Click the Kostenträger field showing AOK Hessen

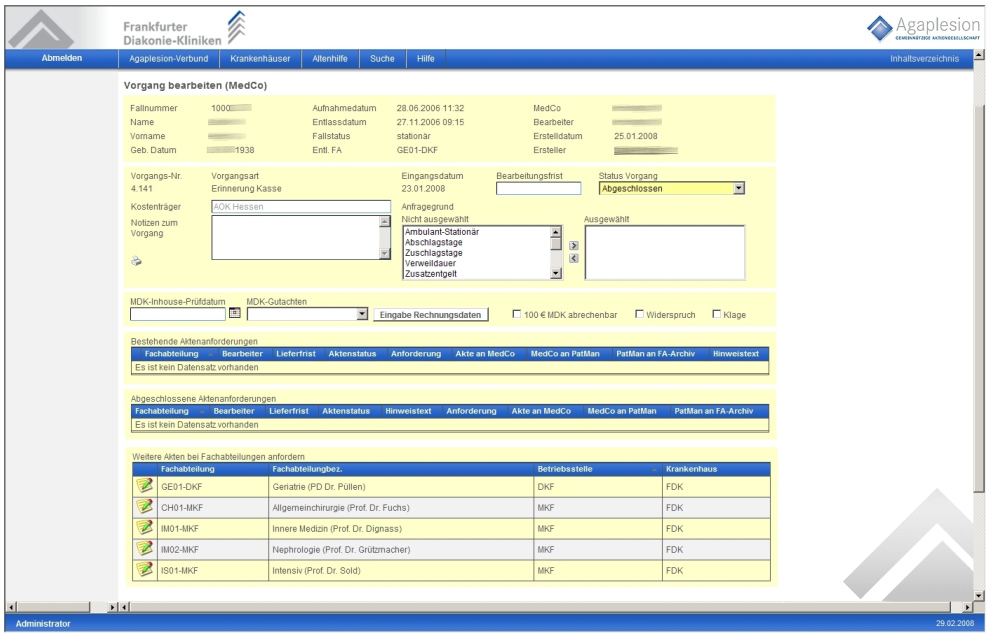[x=301, y=206]
